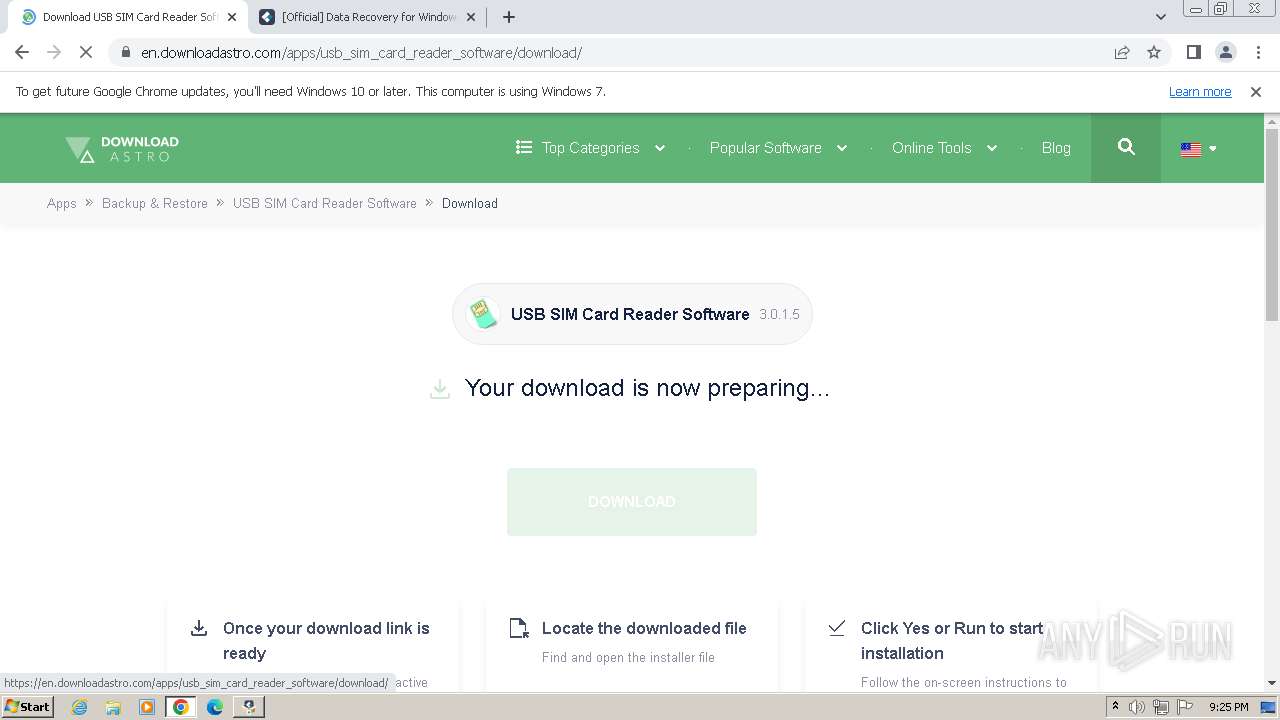Screen dimensions: 1280x720
Task: Click the Download breadcrumb text
Action: pos(470,203)
